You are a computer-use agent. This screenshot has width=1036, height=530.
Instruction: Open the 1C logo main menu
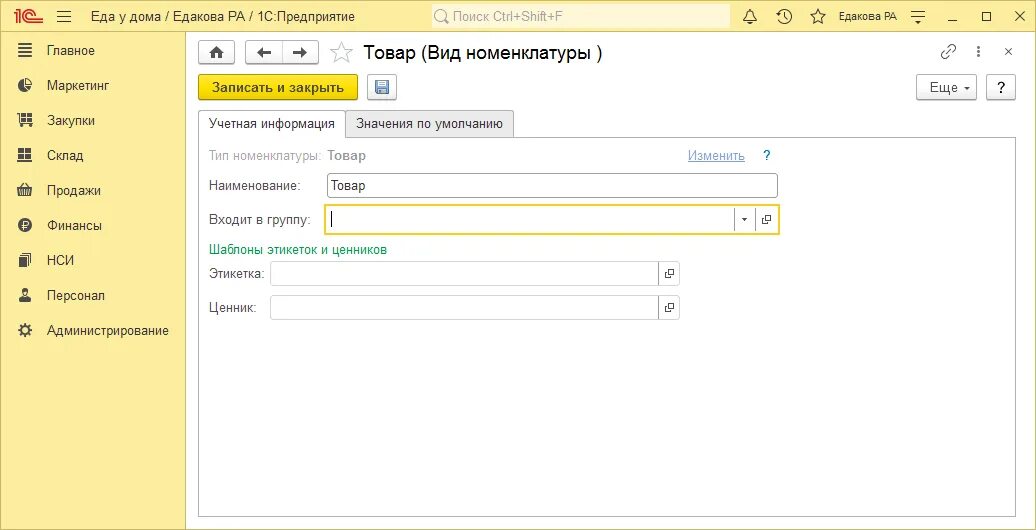(28, 17)
